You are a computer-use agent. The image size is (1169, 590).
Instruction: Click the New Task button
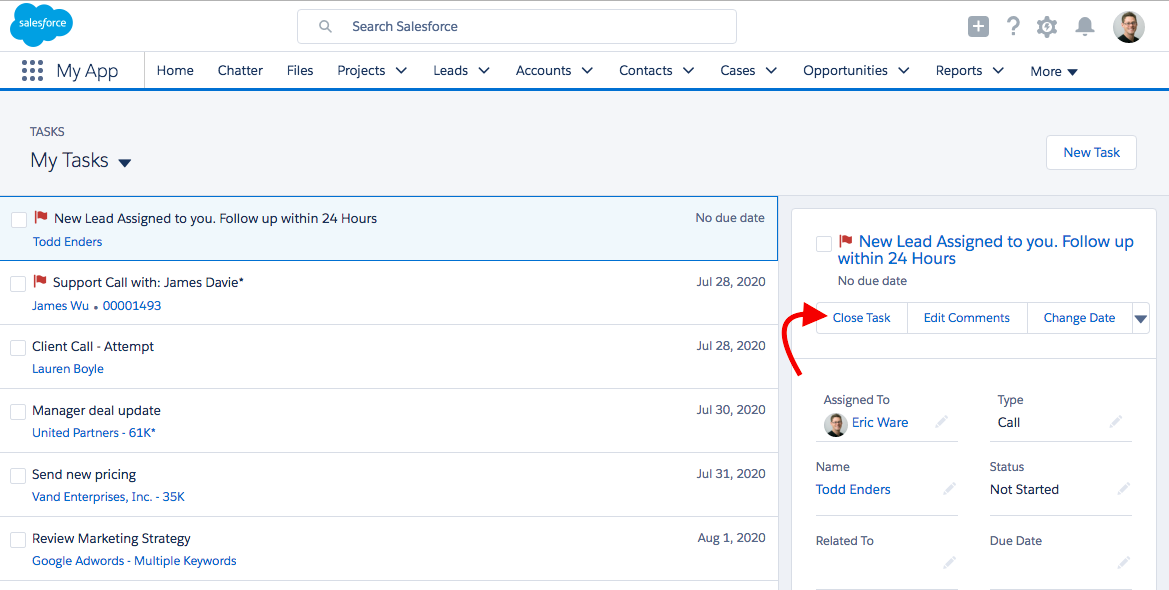point(1091,152)
